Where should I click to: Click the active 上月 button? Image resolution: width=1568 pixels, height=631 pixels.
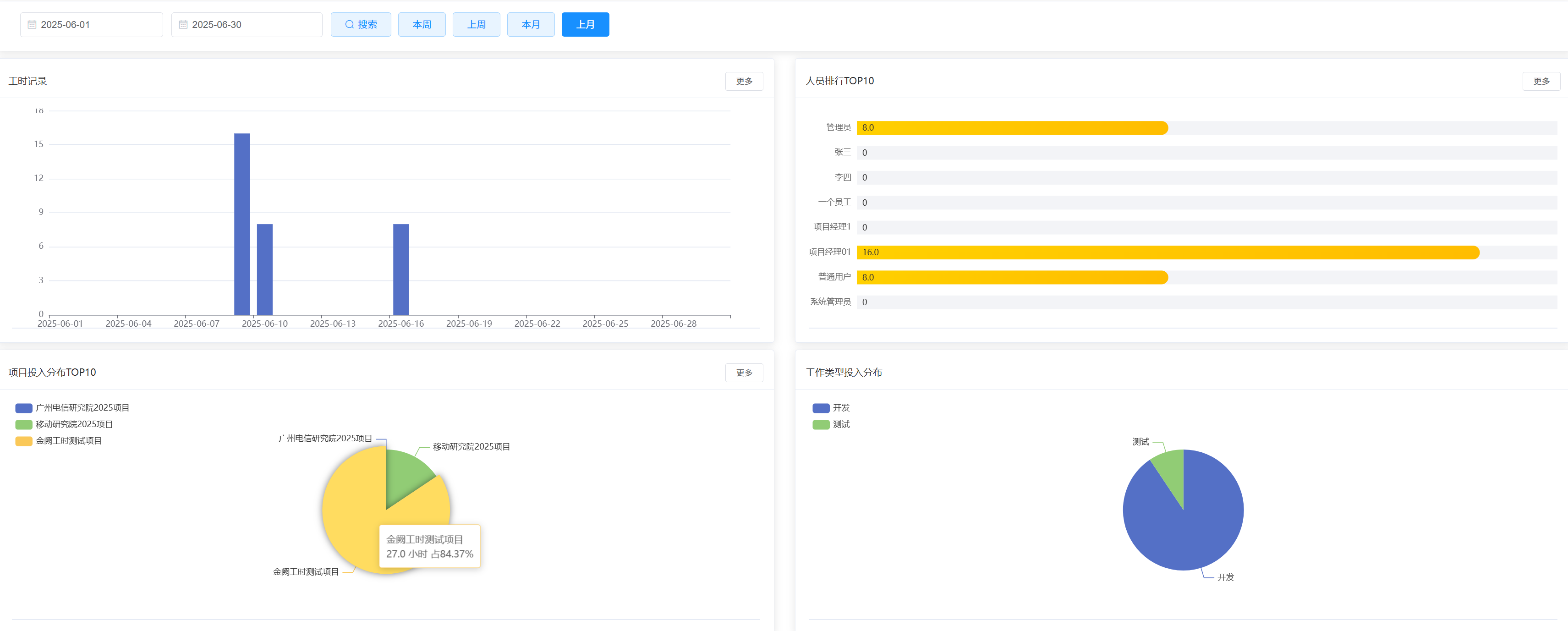(x=585, y=25)
